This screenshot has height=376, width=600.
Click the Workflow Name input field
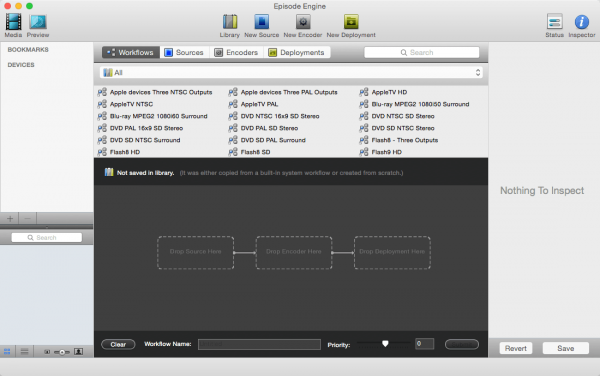(x=259, y=344)
